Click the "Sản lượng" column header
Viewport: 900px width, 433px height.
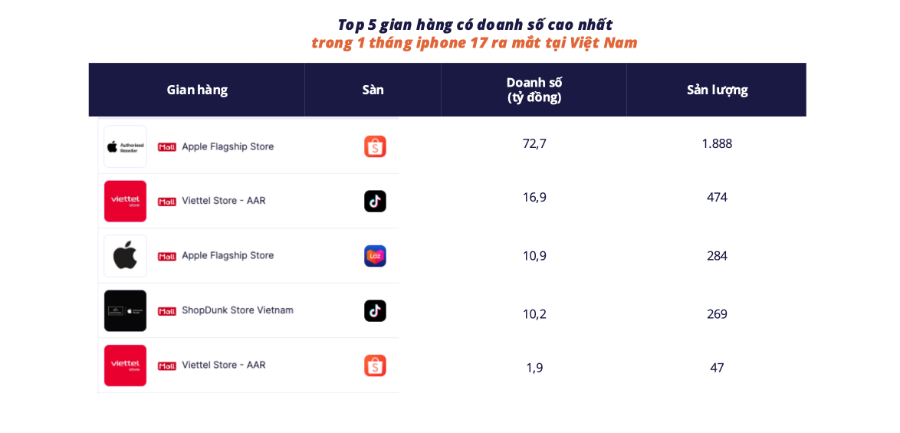(x=717, y=90)
